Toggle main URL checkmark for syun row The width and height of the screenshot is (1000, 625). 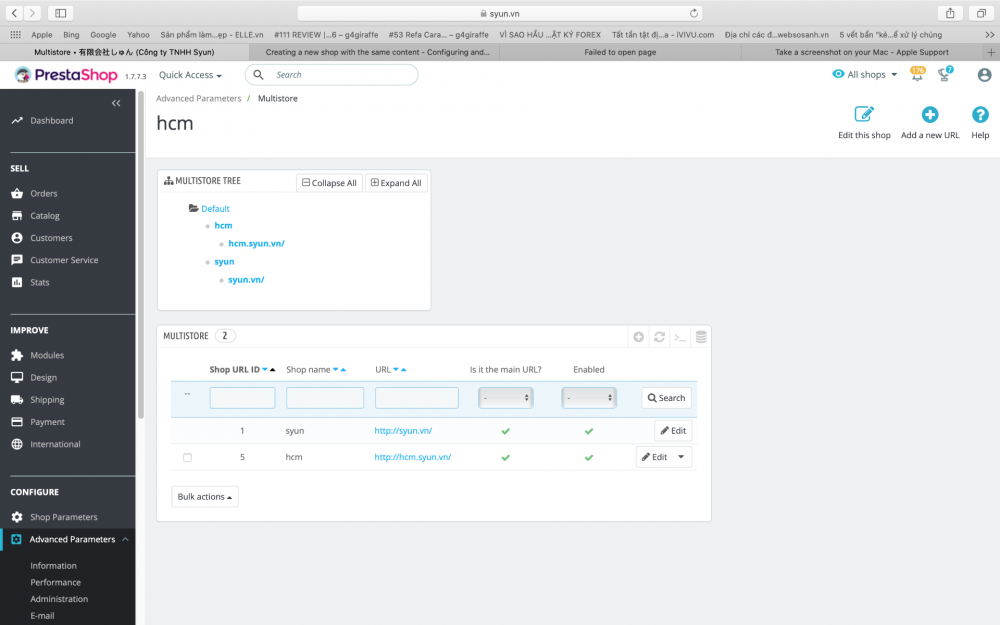pos(506,431)
